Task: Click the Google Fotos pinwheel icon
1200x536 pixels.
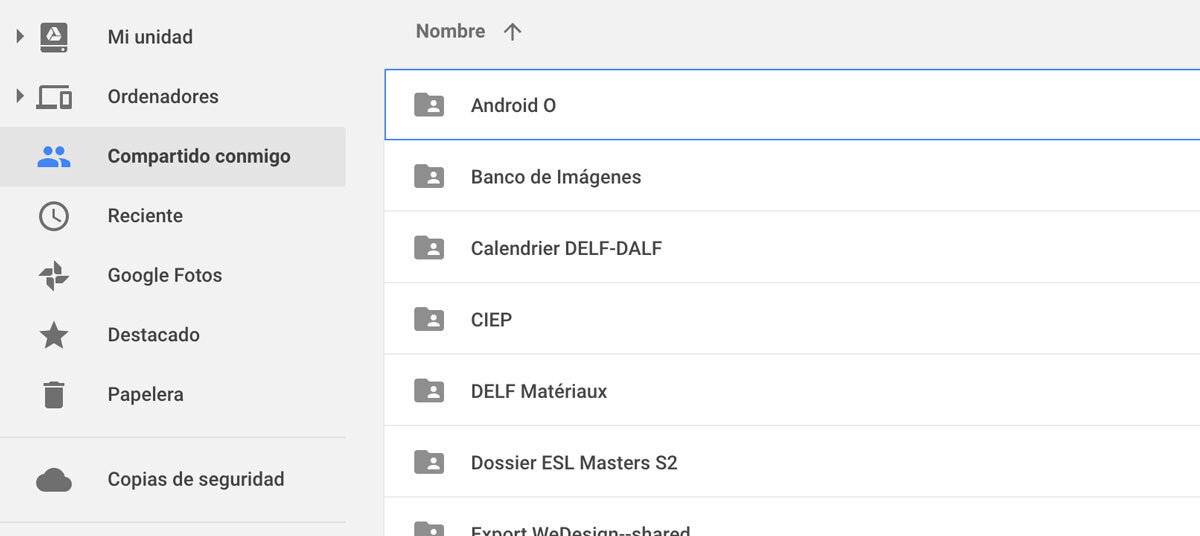Action: click(54, 276)
